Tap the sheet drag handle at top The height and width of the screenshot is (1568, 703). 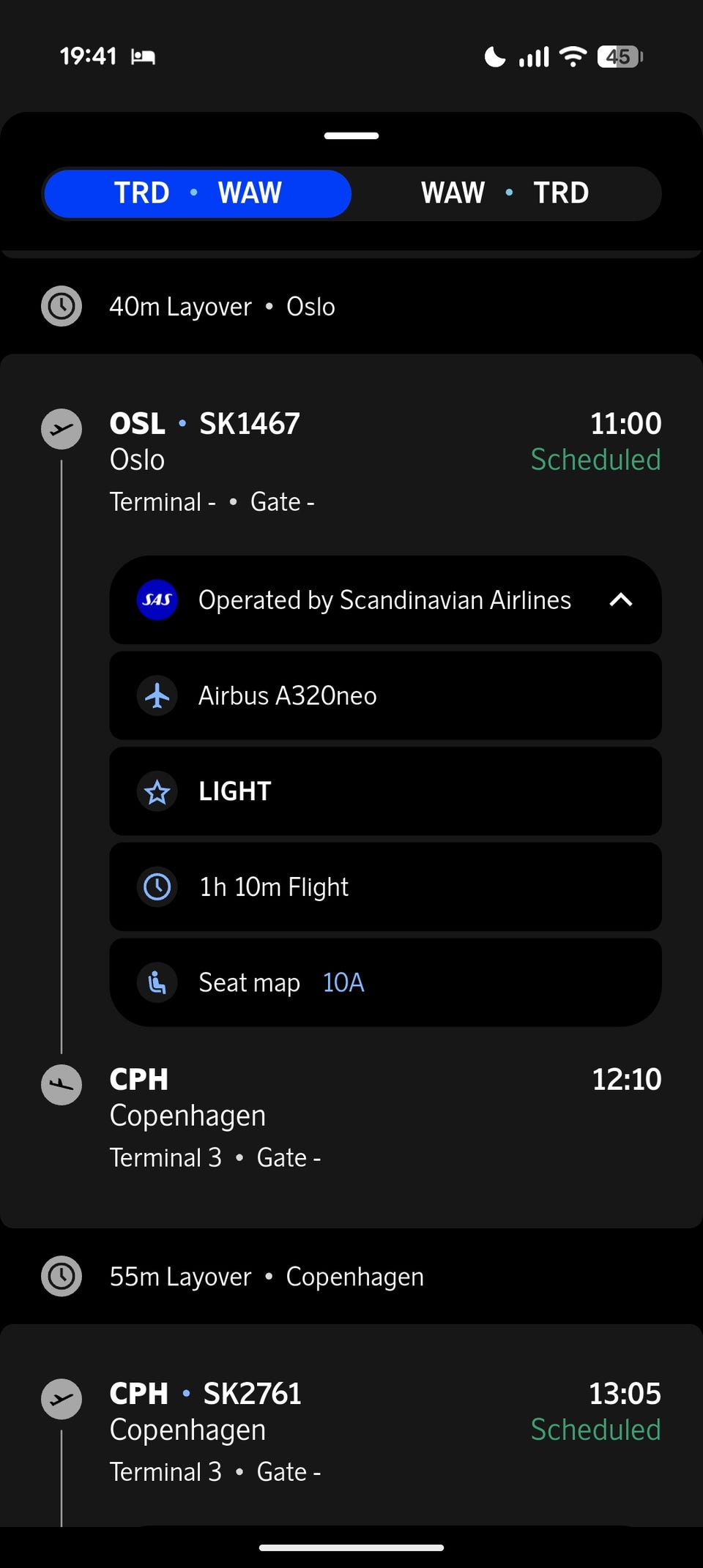pyautogui.click(x=351, y=135)
